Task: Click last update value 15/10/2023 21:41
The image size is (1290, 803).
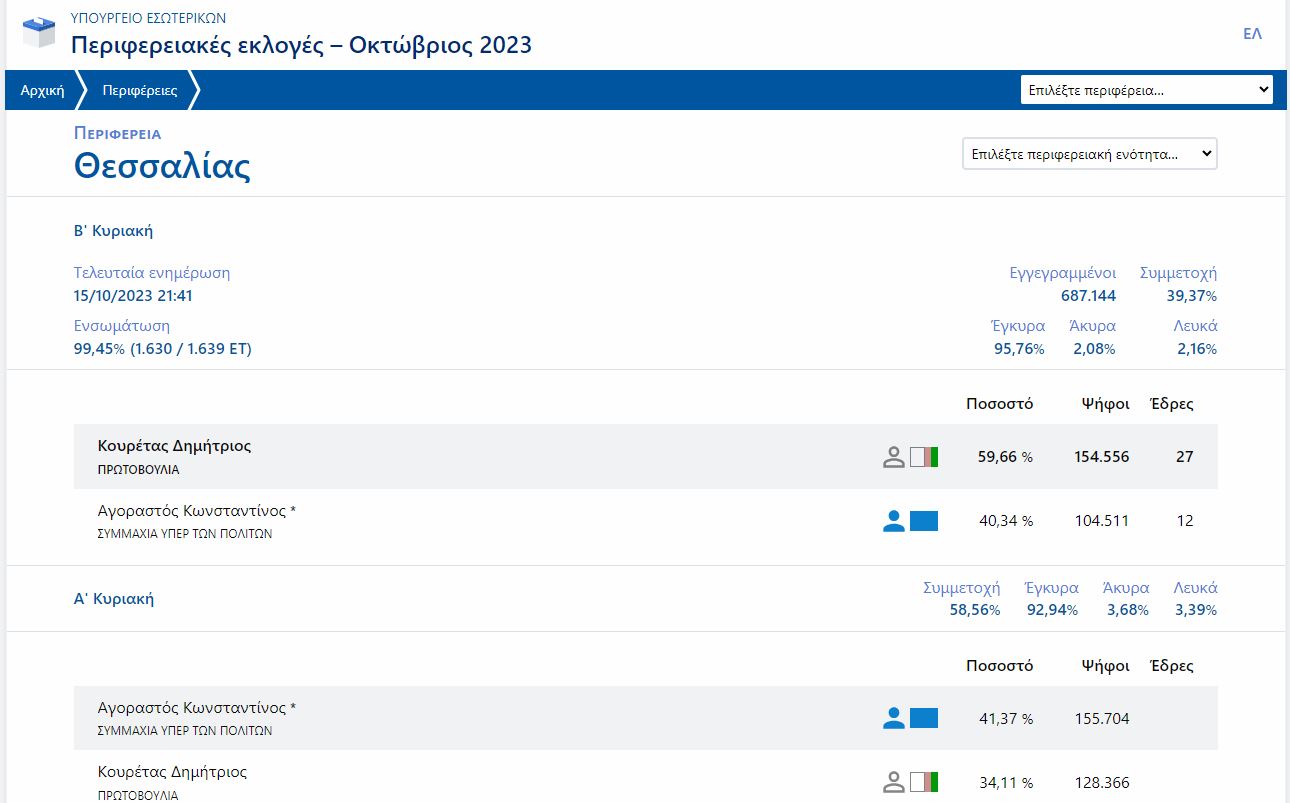Action: click(x=133, y=296)
